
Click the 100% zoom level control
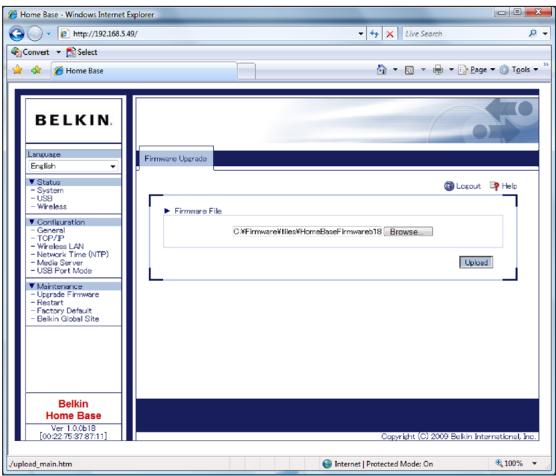tap(509, 463)
